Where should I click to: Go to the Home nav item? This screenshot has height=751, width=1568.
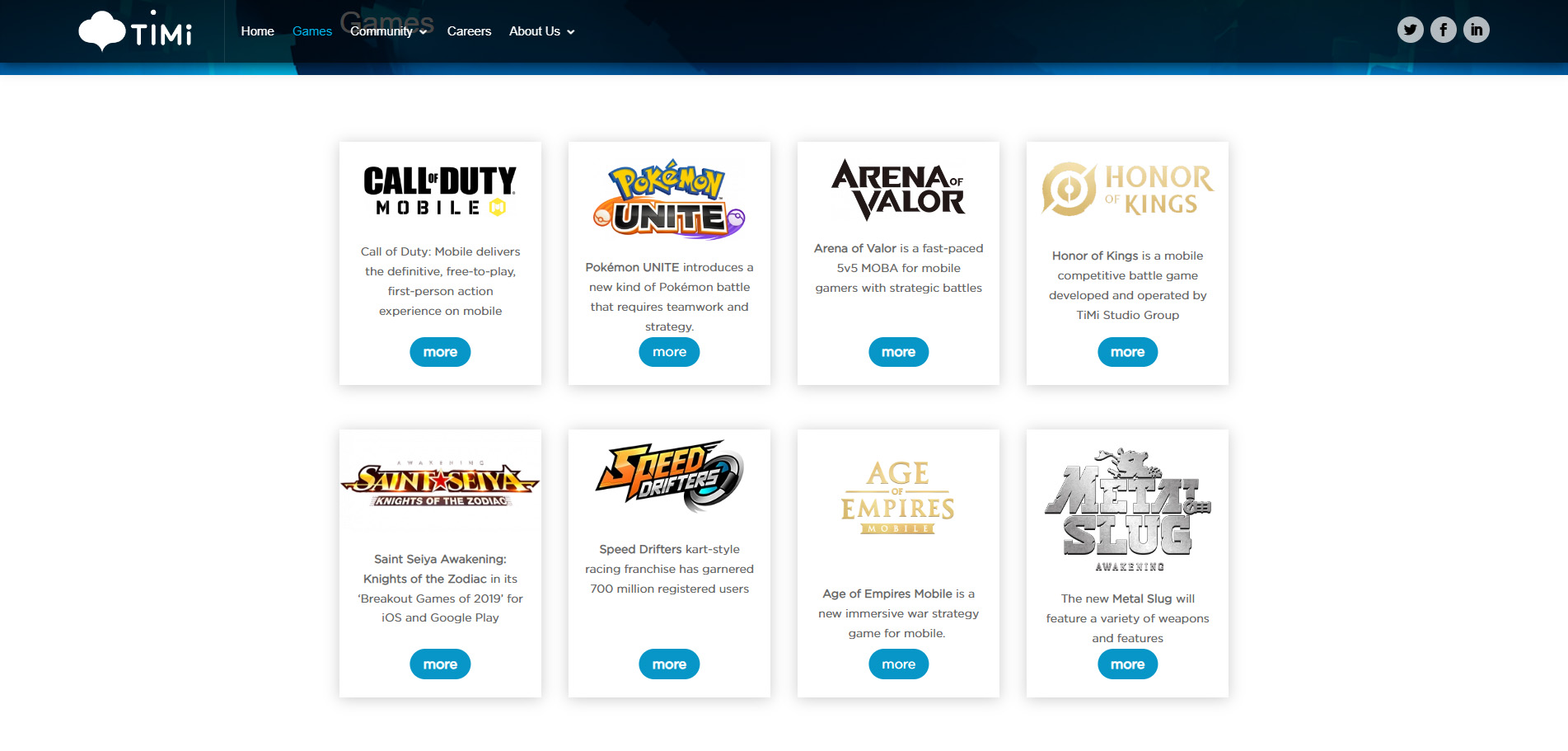[x=257, y=31]
